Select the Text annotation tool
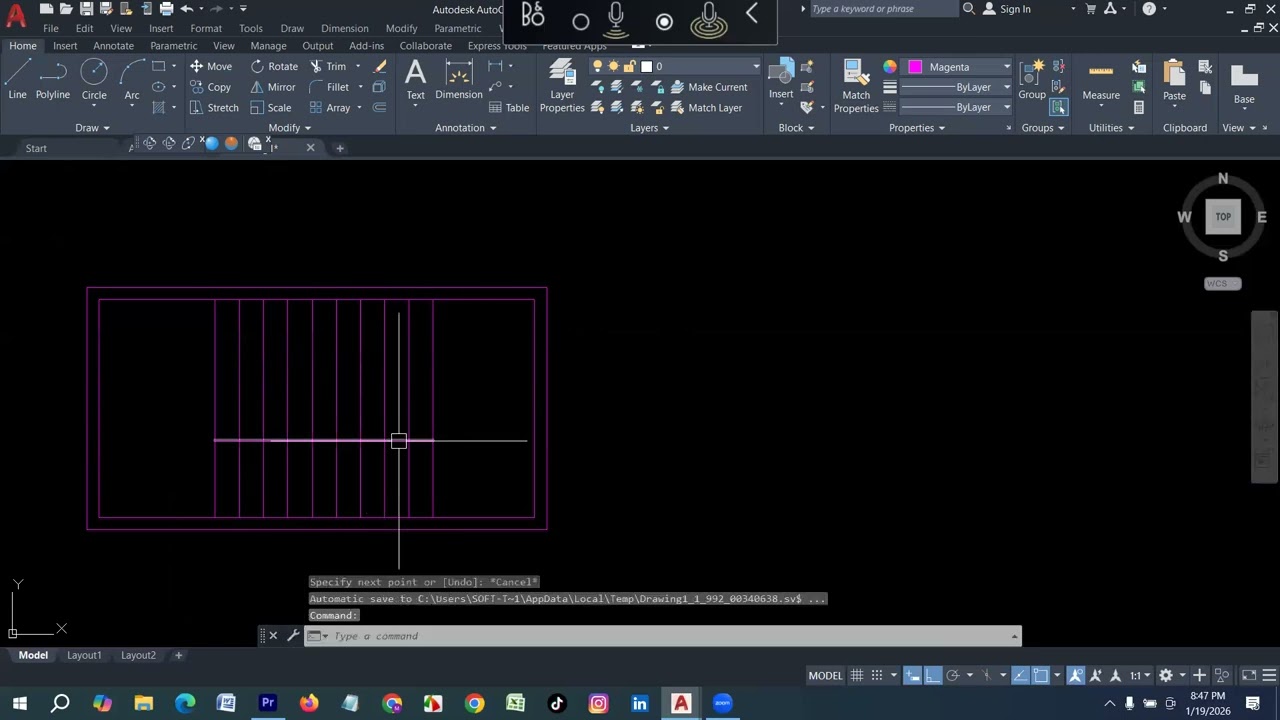The height and width of the screenshot is (720, 1280). point(415,80)
